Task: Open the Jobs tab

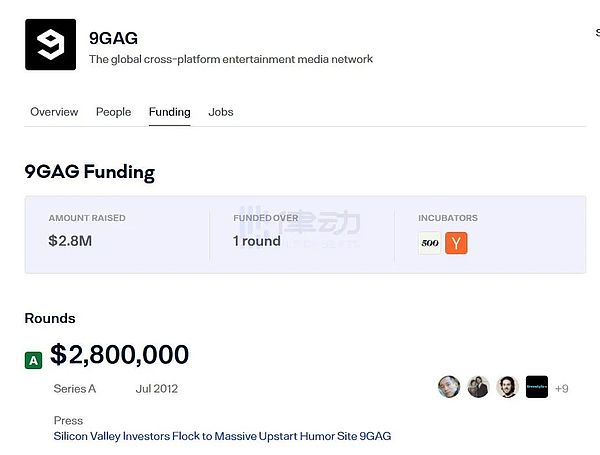Action: pyautogui.click(x=221, y=112)
